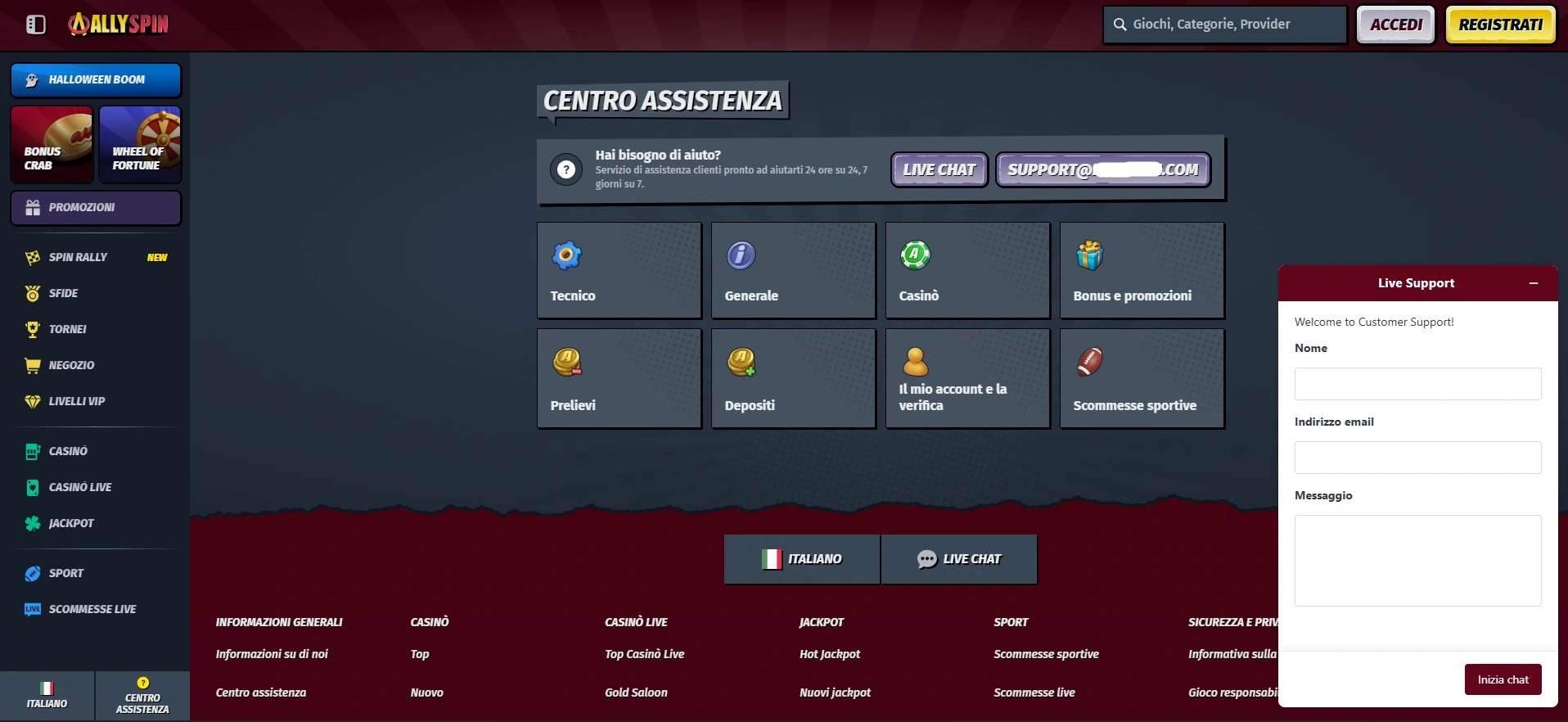
Task: Open the Italiano language selector in sidebar
Action: [47, 696]
